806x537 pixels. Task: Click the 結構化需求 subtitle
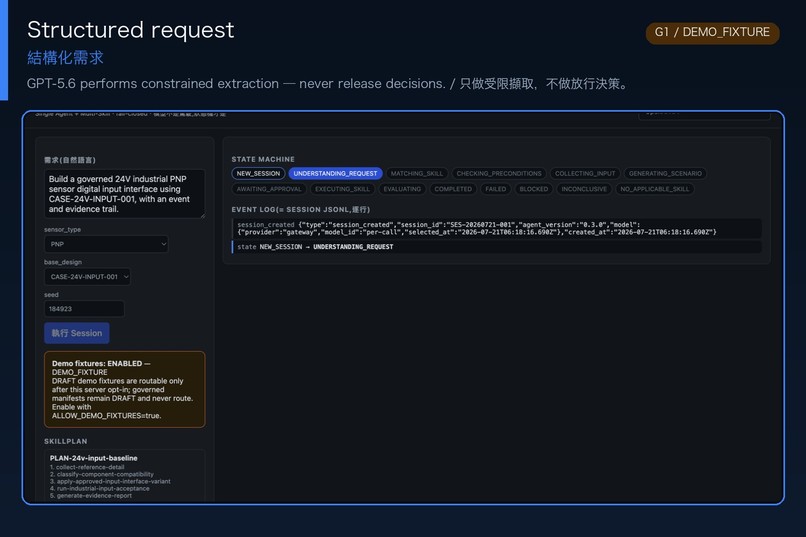click(65, 58)
